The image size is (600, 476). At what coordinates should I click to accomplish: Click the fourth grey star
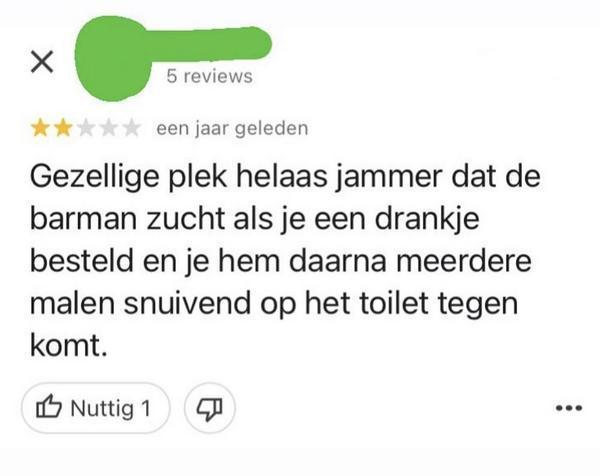(109, 128)
